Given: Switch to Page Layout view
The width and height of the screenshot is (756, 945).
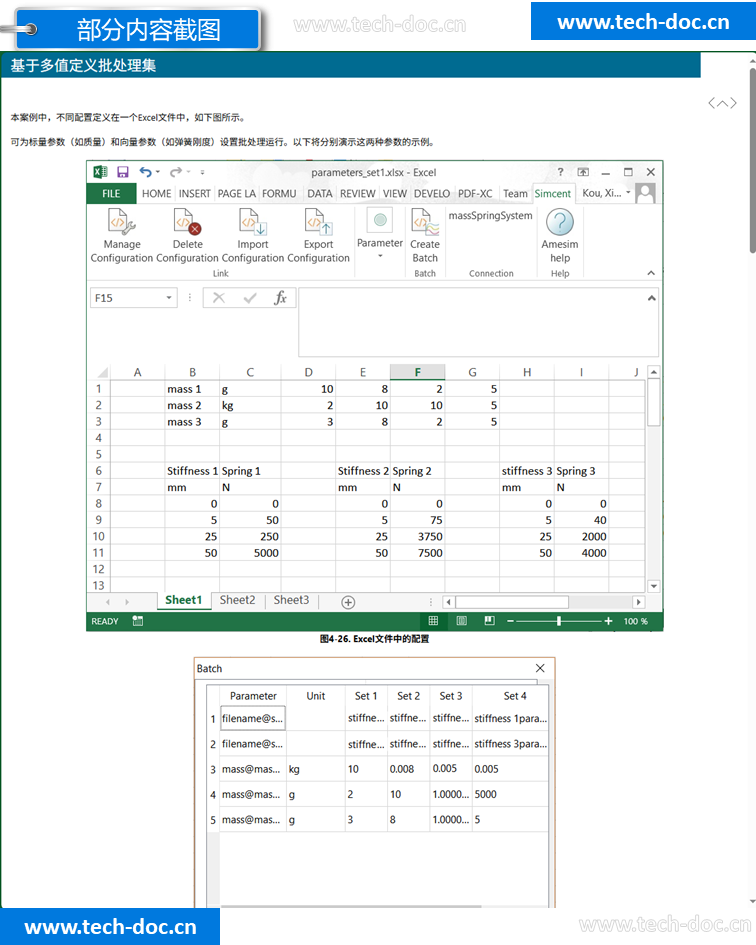Looking at the screenshot, I should [461, 621].
